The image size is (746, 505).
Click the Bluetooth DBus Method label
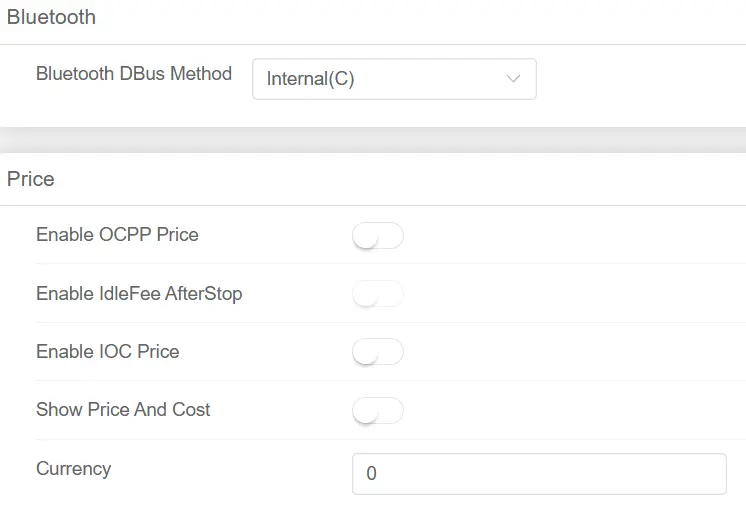[x=134, y=73]
